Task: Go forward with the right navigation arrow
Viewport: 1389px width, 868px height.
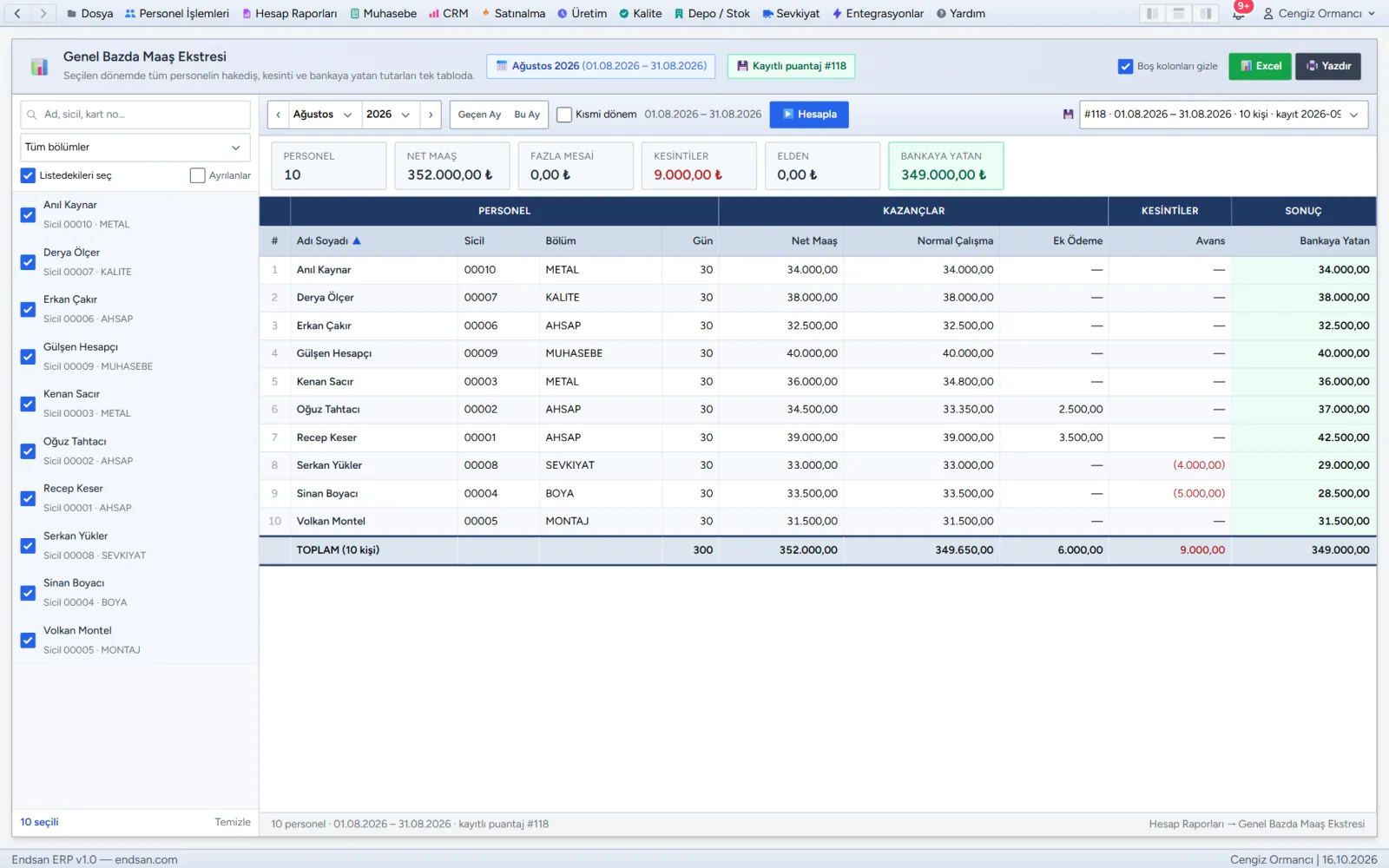Action: pos(43,14)
